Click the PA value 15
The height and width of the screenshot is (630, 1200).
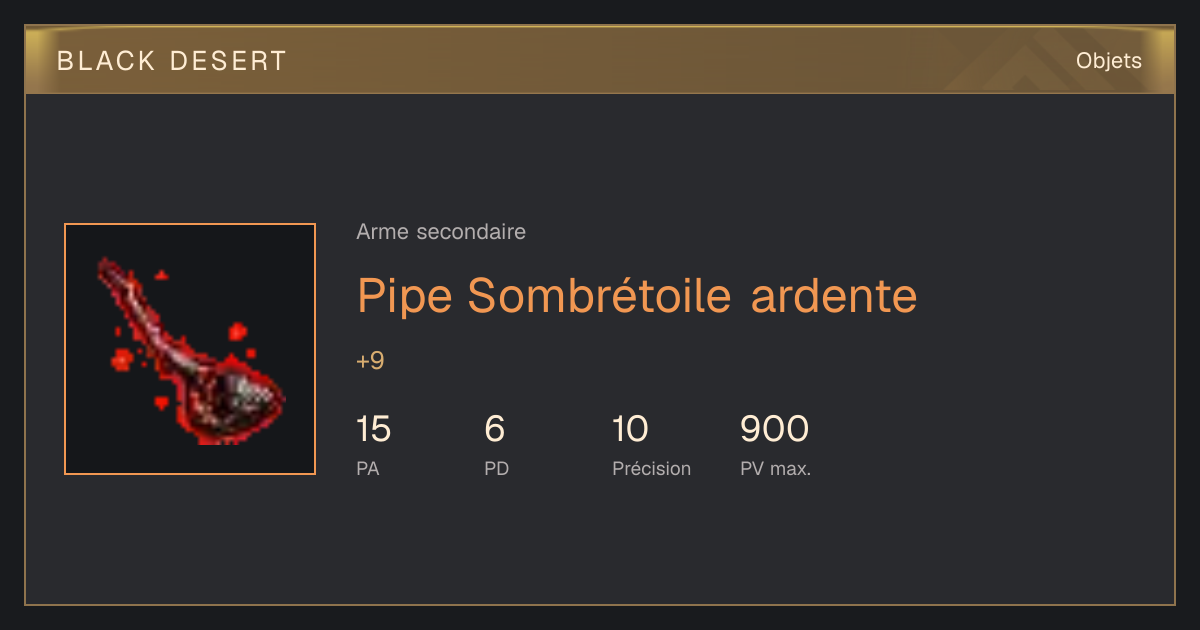(373, 429)
